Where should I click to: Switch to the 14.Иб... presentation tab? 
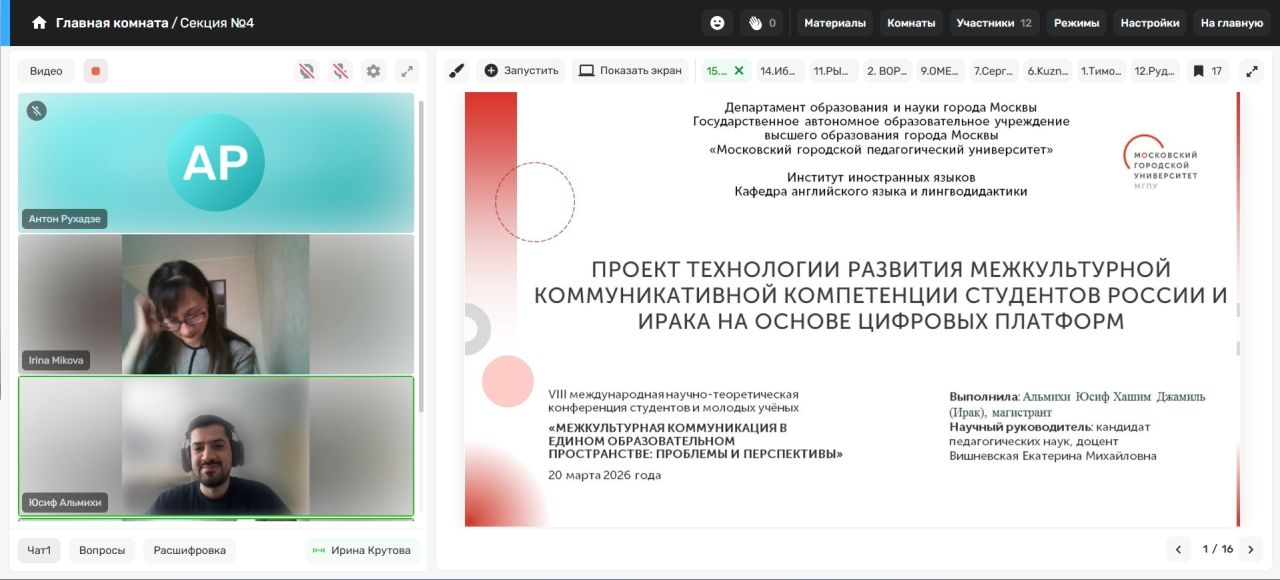click(779, 71)
